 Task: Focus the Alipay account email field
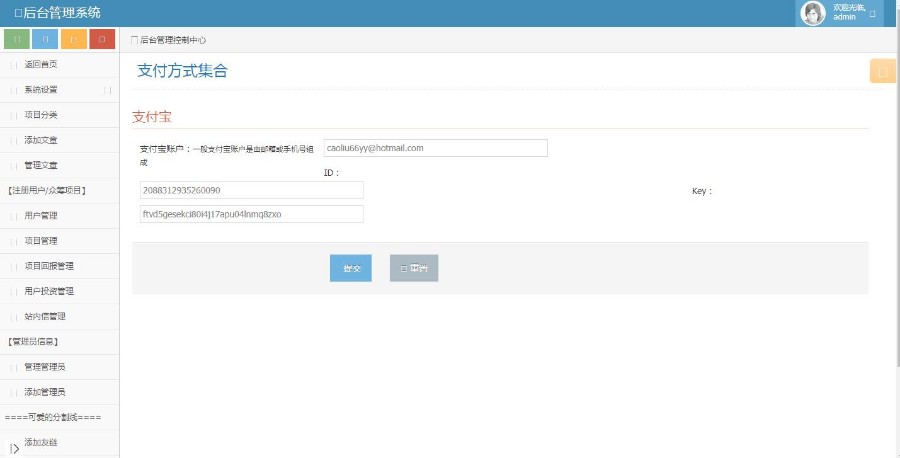436,148
